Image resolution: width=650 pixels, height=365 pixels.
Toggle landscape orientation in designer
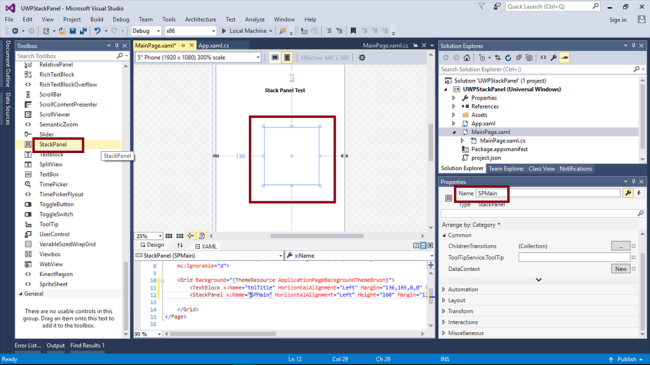[x=275, y=58]
